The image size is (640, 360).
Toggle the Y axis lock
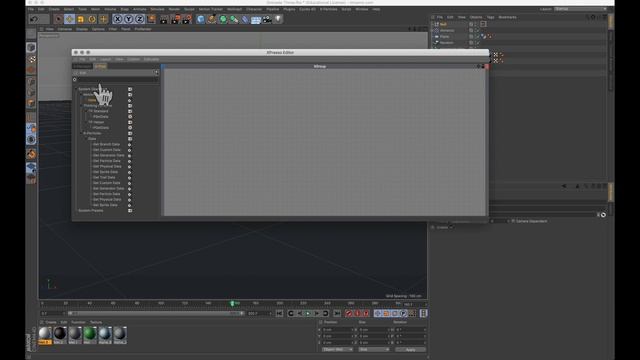(129, 19)
